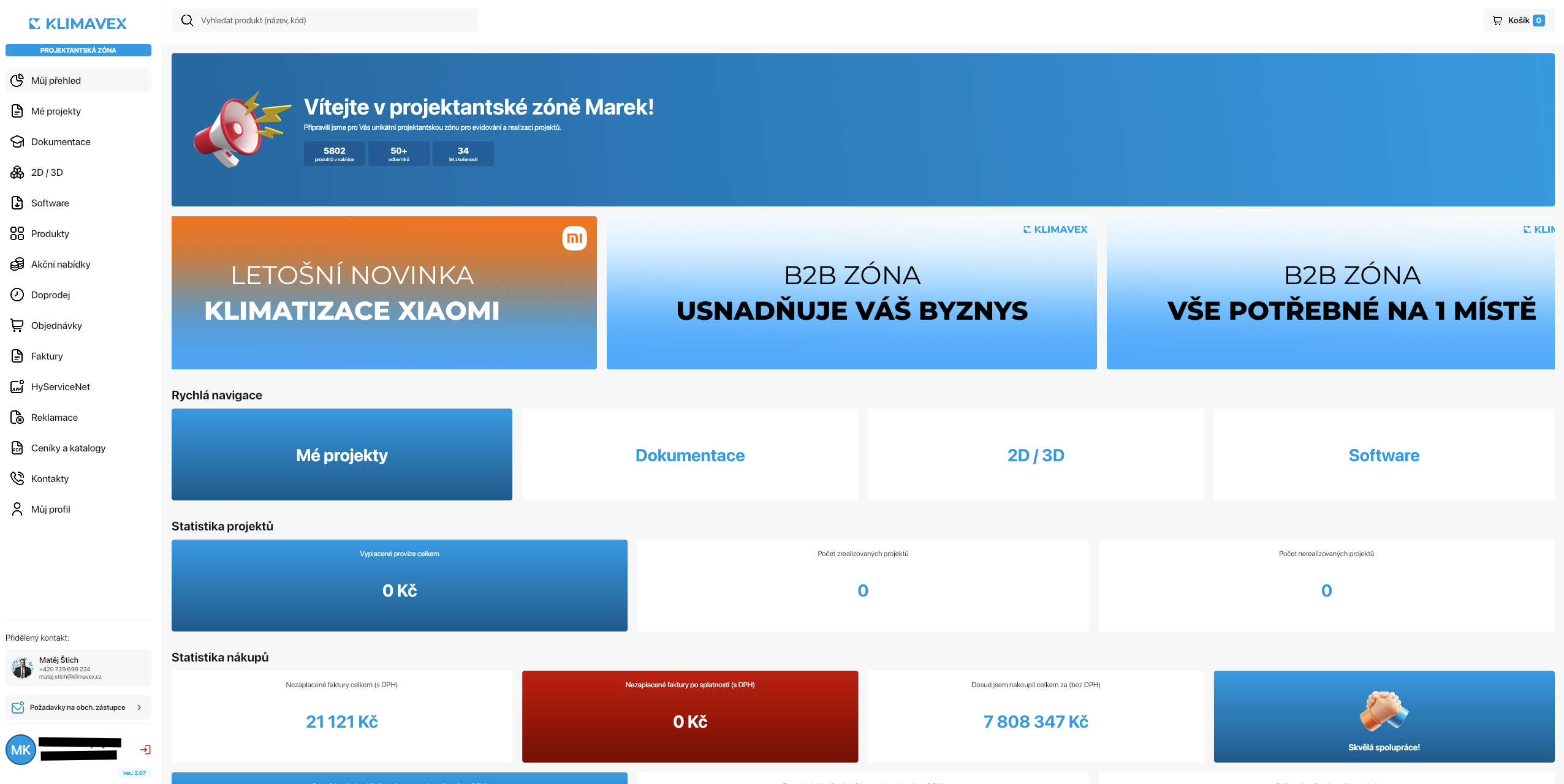The width and height of the screenshot is (1564, 784).
Task: Click the ver.: 2.07 version label
Action: 134,773
